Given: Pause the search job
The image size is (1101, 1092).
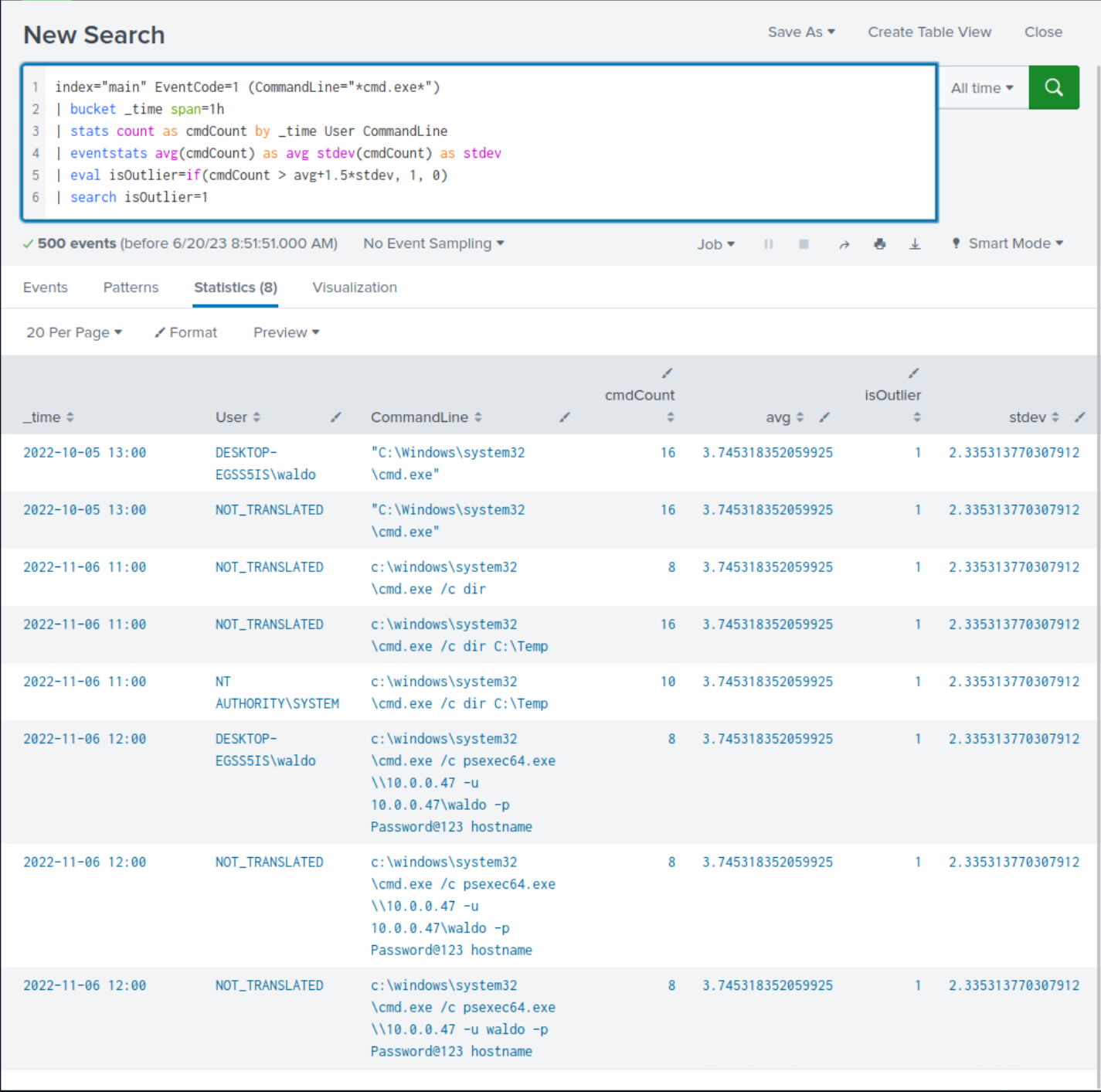Looking at the screenshot, I should pos(768,244).
